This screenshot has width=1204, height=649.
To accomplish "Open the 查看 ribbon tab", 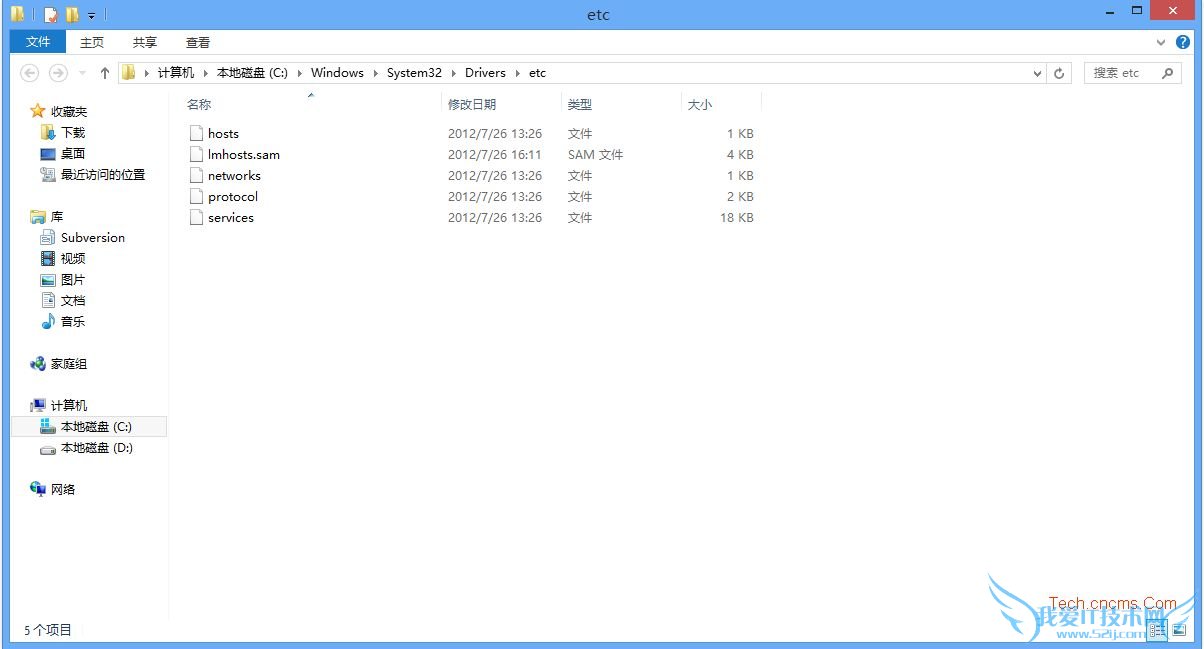I will coord(198,42).
